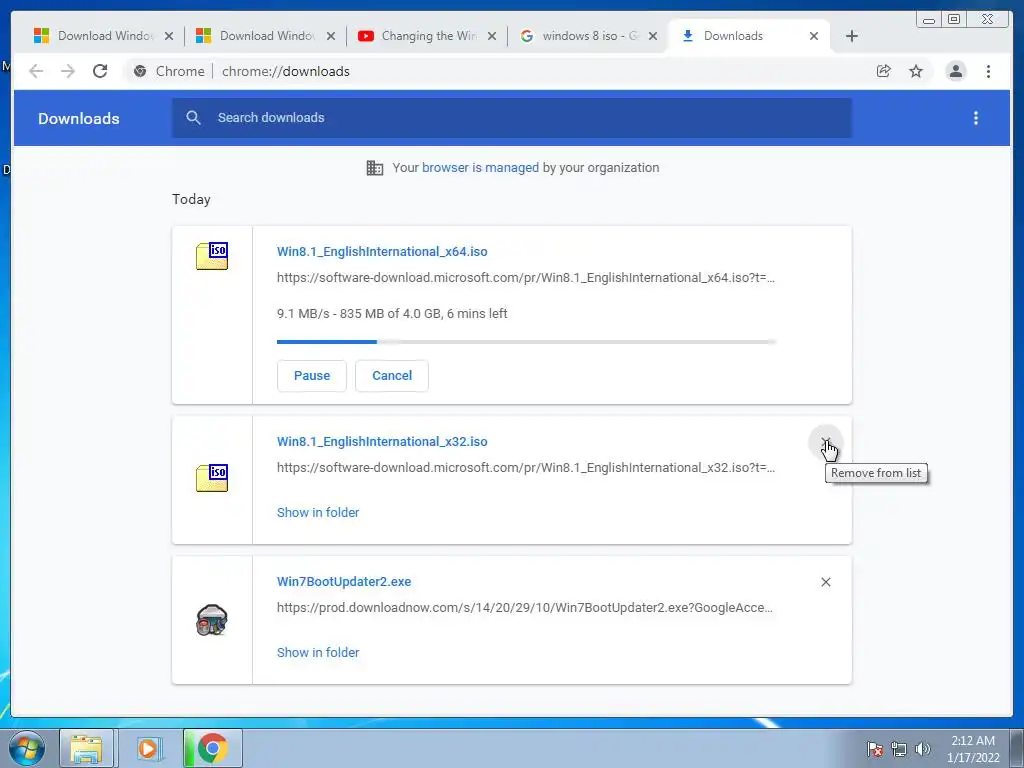Cancel the x64 iso download
The height and width of the screenshot is (768, 1024).
coord(392,376)
